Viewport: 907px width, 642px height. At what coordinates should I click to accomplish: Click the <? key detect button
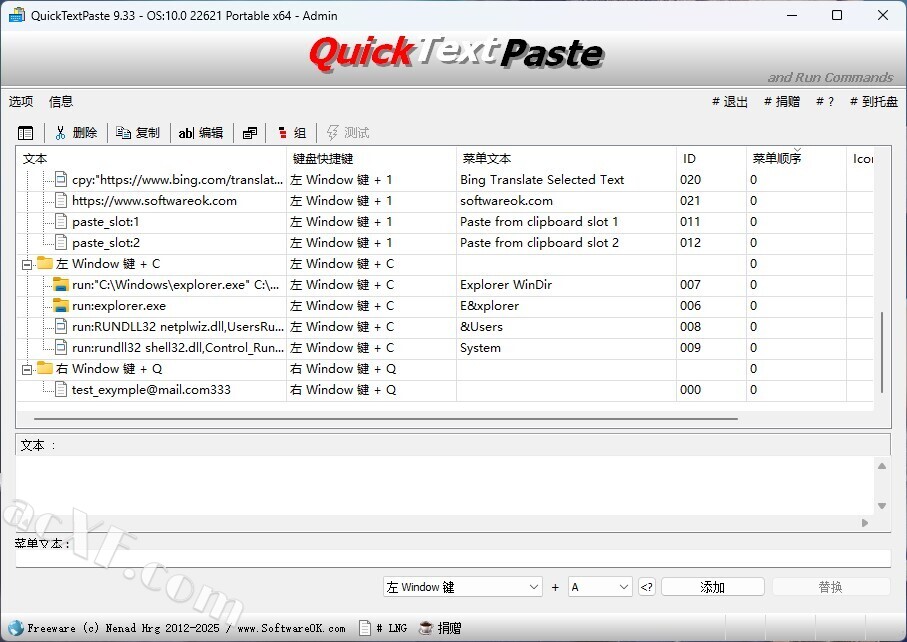click(647, 587)
